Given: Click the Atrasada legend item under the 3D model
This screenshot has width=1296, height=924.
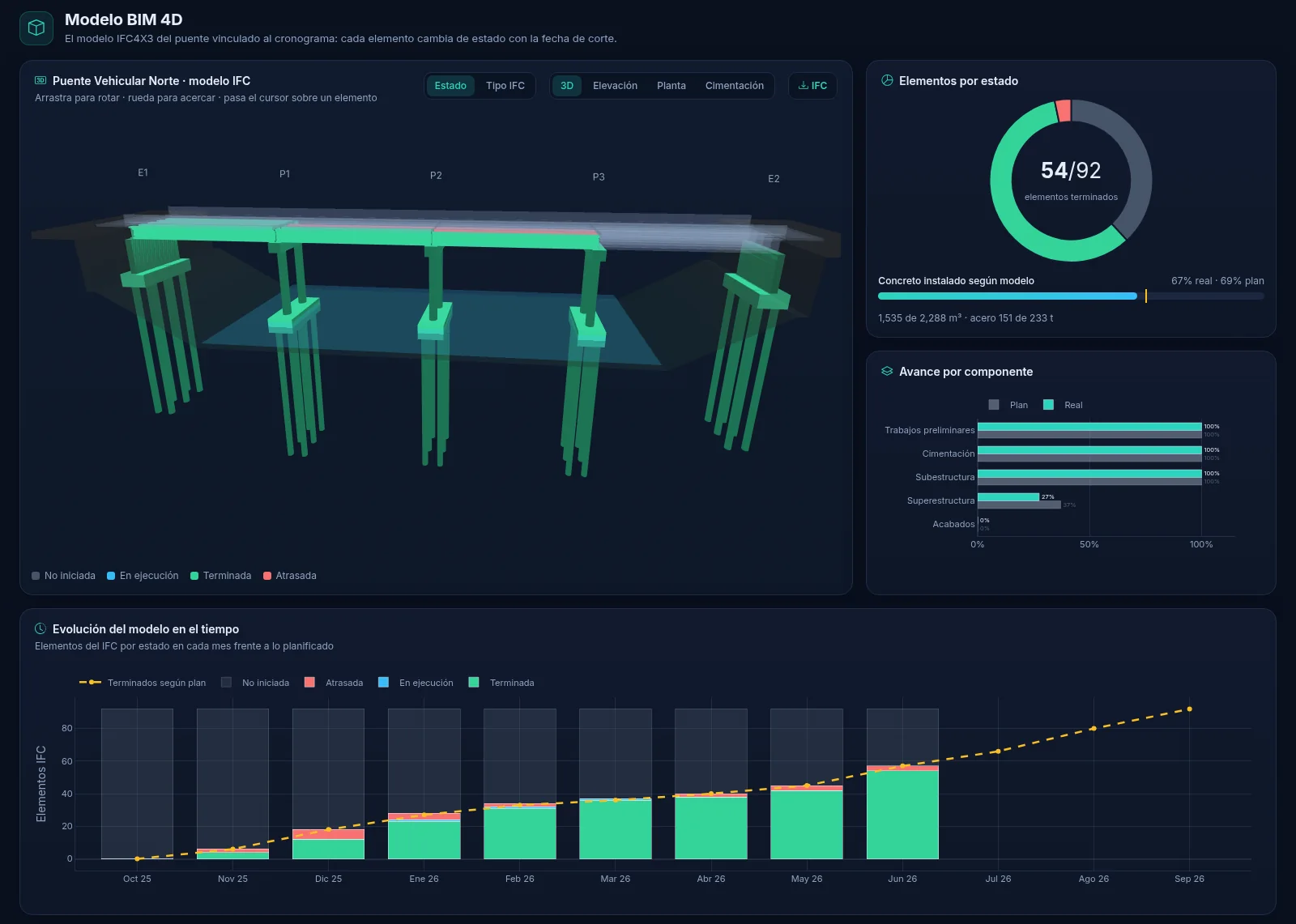Looking at the screenshot, I should [x=290, y=576].
